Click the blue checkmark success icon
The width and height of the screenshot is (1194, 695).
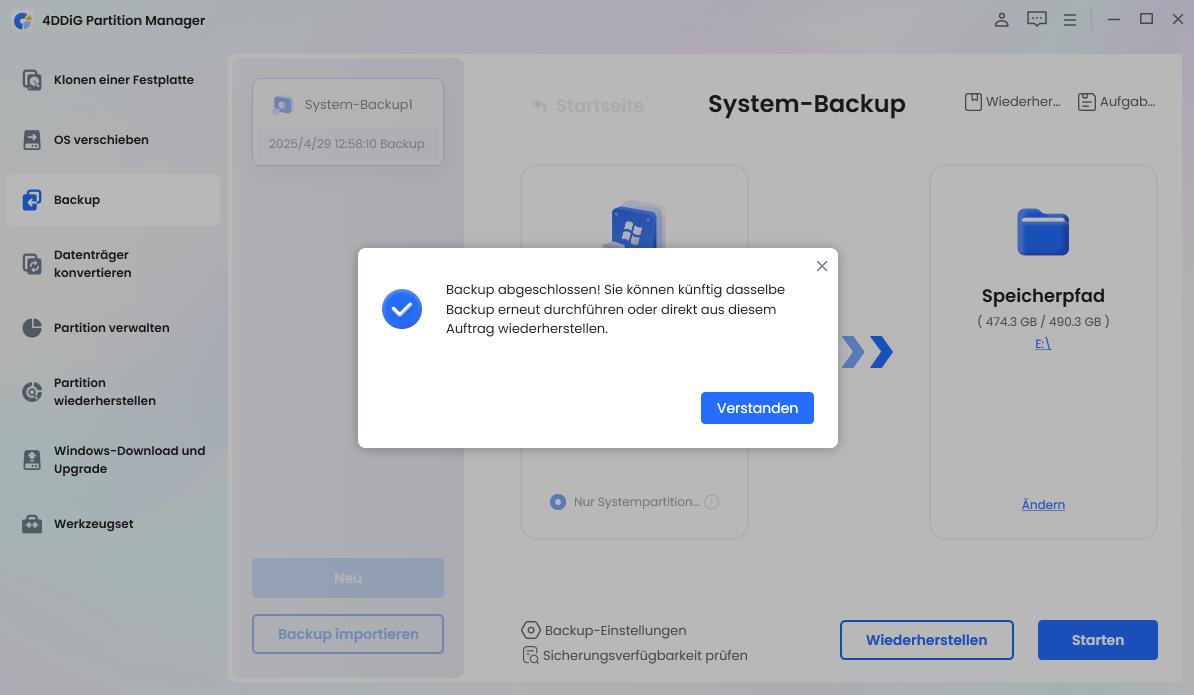(x=402, y=309)
